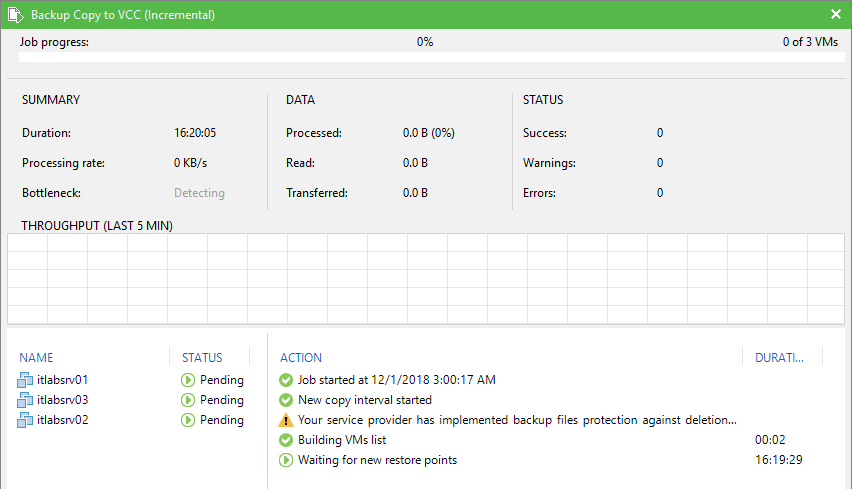Click the Processed 0.0 B (0%) value
Viewport: 852px width, 489px height.
(429, 133)
